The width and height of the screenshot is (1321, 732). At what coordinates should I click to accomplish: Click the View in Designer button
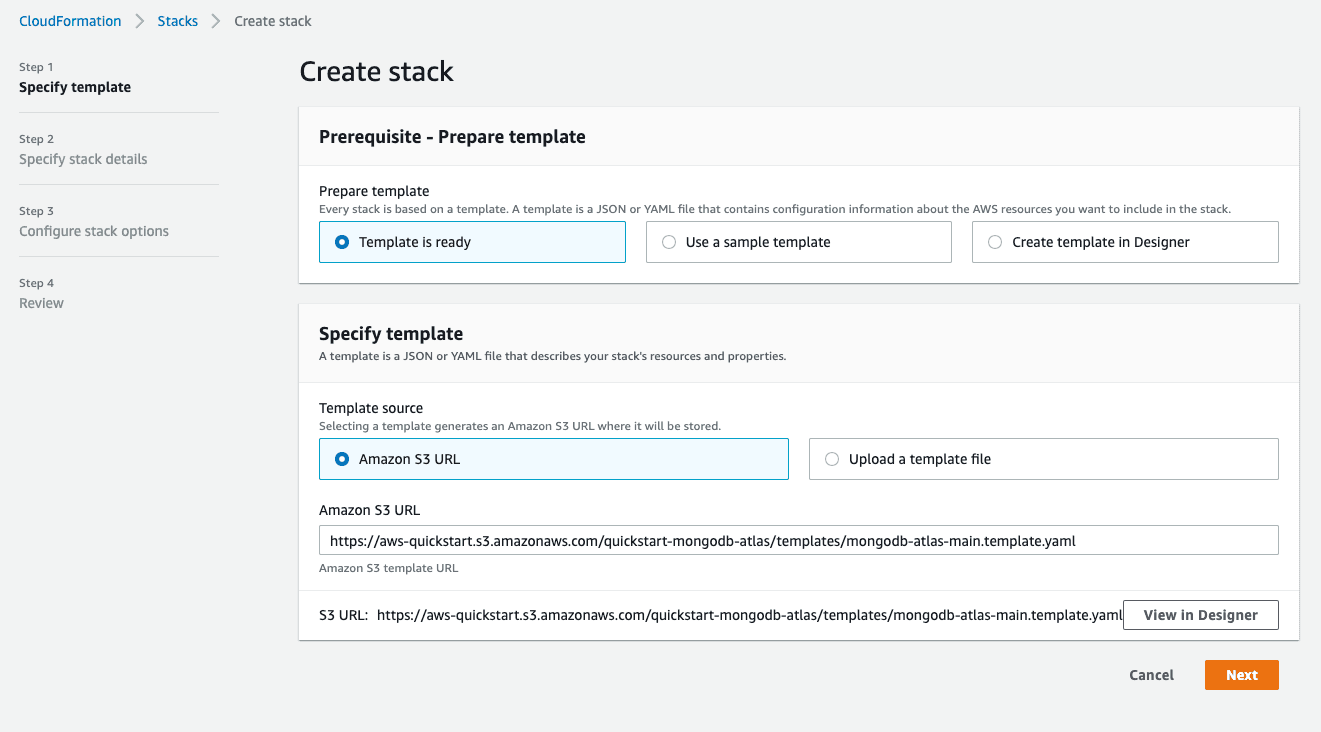(x=1200, y=615)
